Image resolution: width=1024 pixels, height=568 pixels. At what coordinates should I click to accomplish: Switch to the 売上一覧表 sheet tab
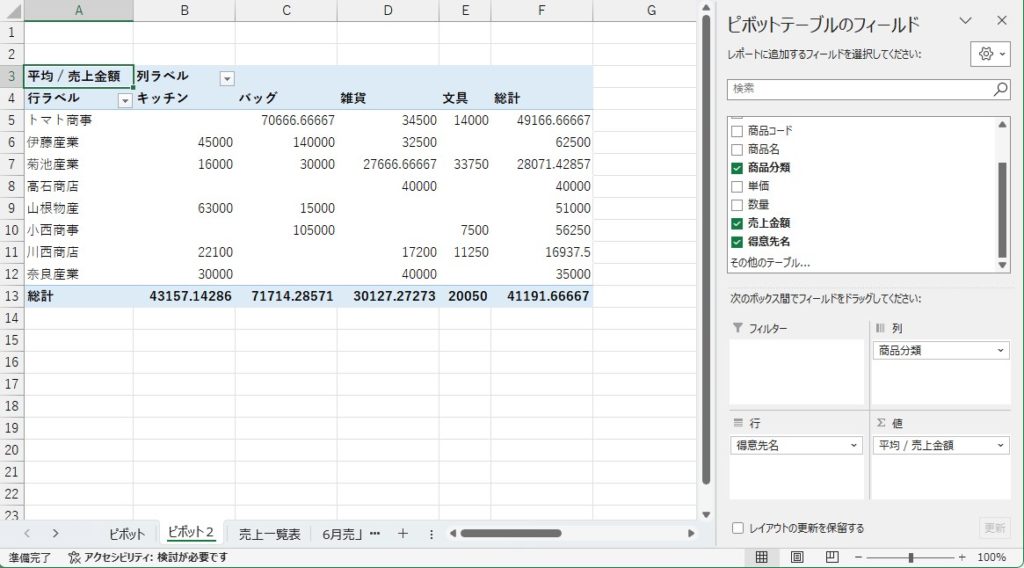click(x=269, y=534)
